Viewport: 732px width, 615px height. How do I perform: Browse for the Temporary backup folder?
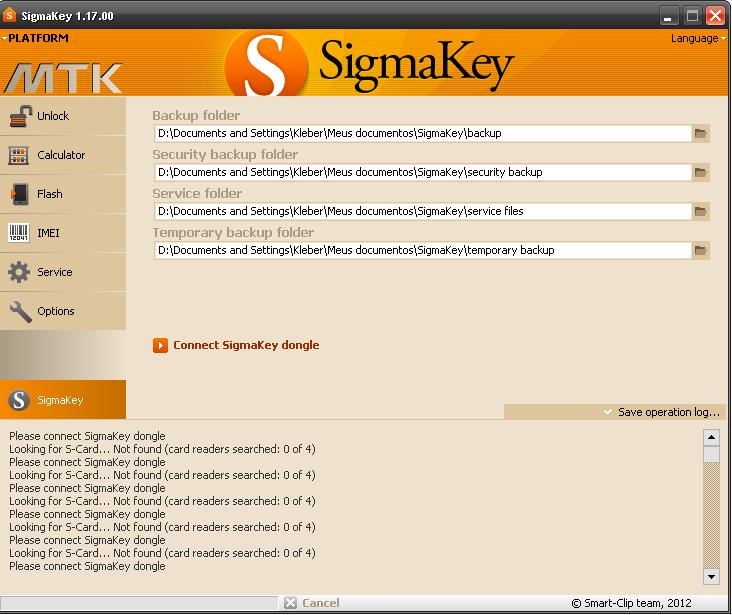click(x=700, y=250)
